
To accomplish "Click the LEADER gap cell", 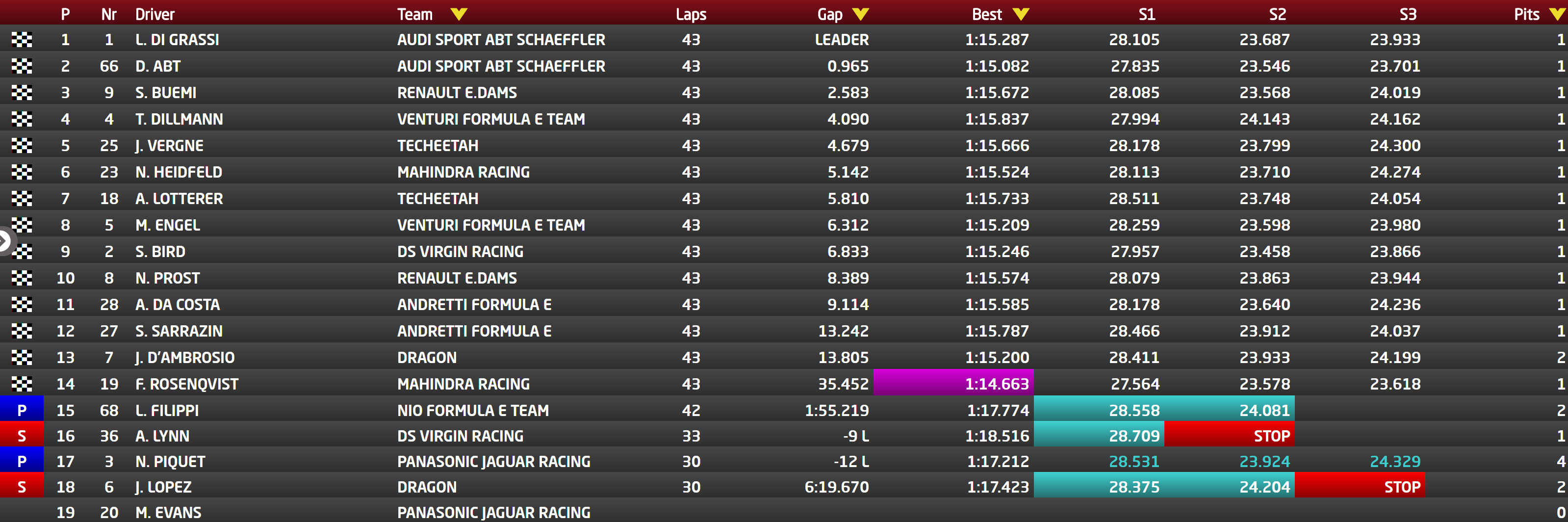I will tap(842, 40).
